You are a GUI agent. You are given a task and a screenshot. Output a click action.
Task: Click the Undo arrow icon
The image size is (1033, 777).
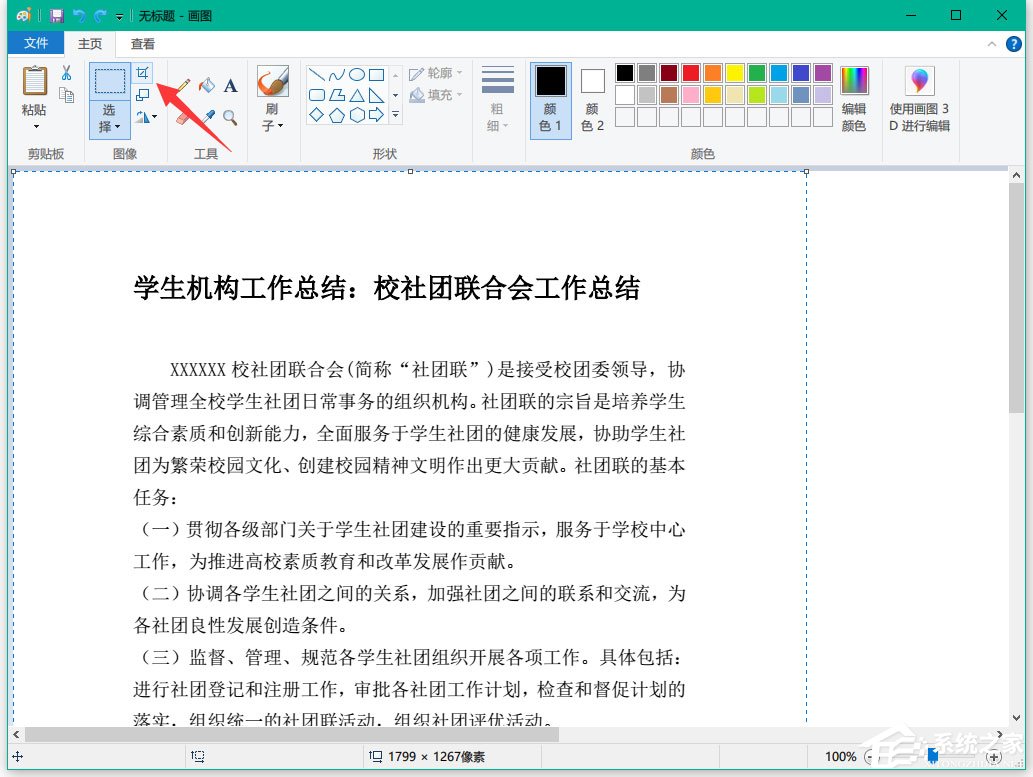click(x=78, y=15)
